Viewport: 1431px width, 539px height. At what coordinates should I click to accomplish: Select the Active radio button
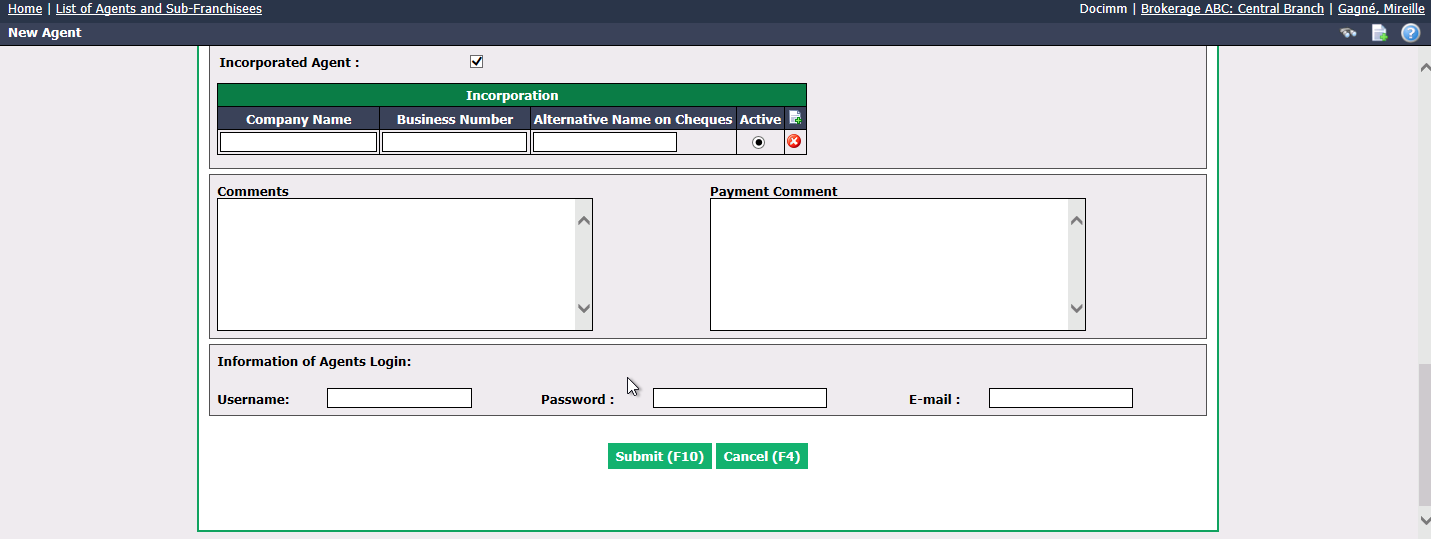[759, 142]
